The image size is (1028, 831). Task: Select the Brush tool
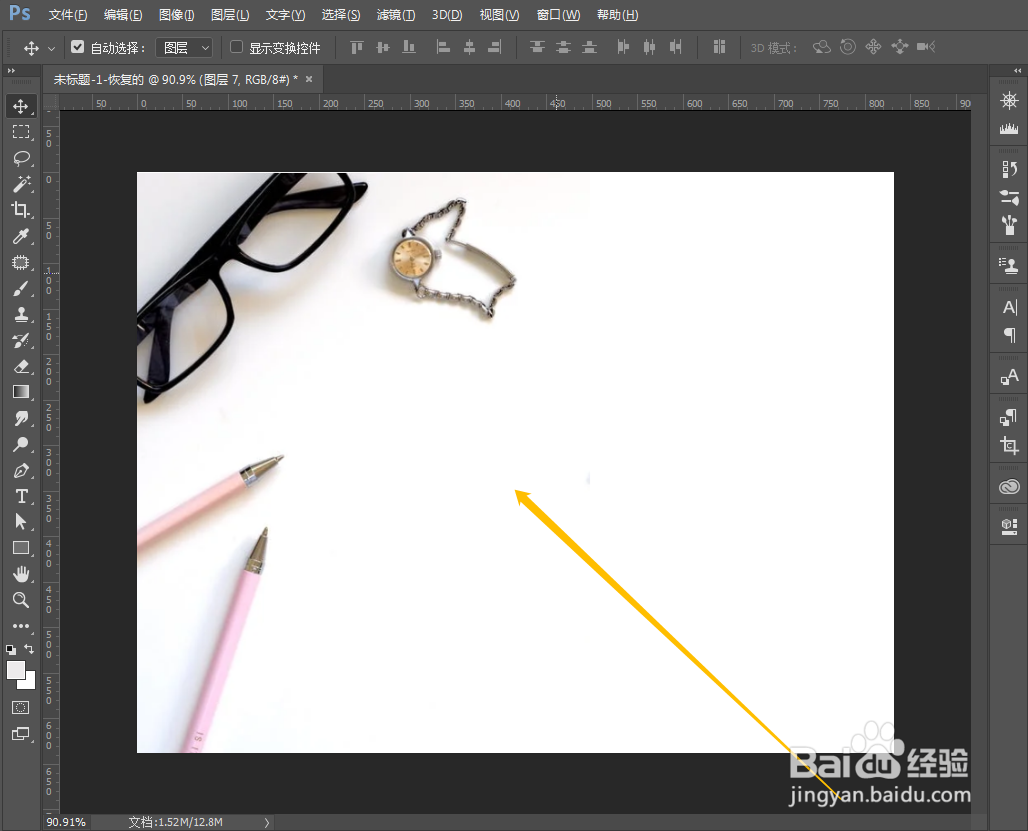pos(21,288)
